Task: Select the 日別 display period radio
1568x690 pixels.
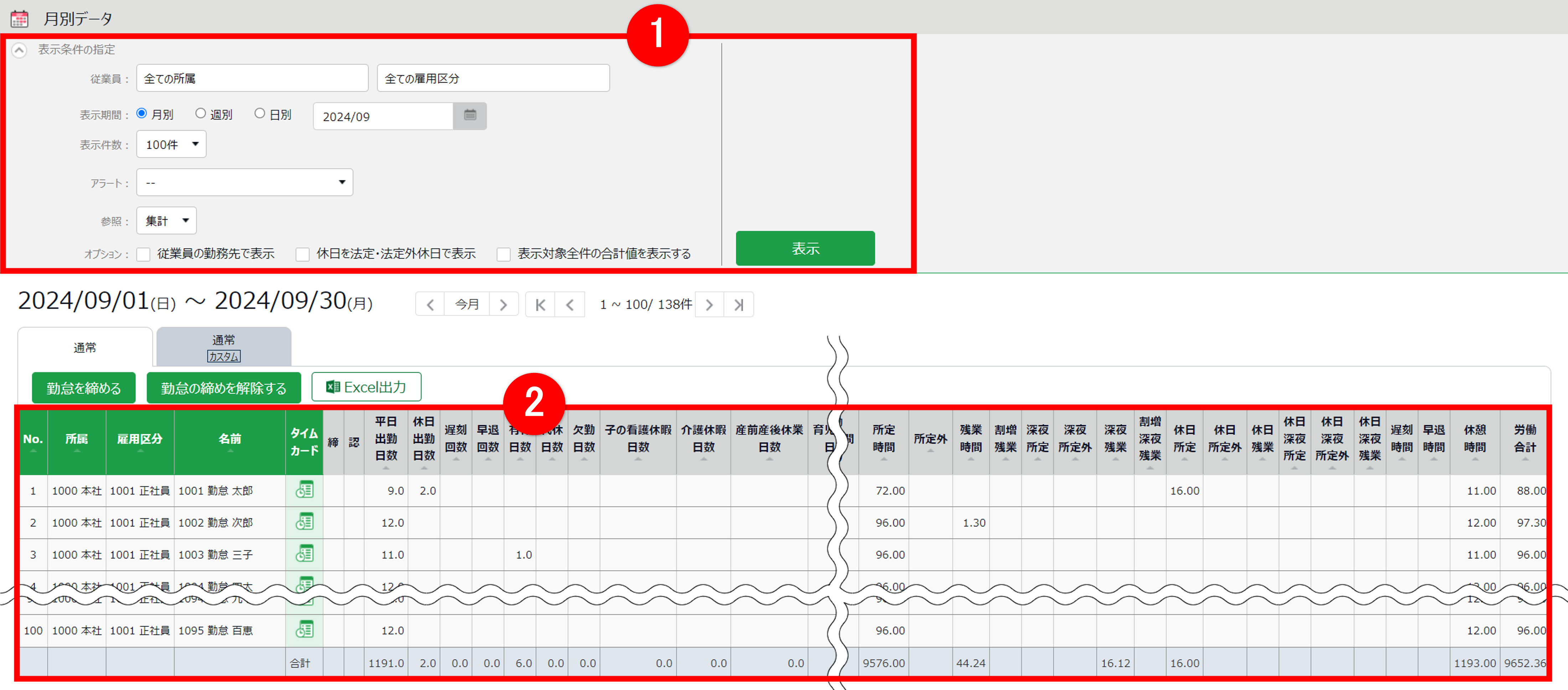Action: coord(260,114)
